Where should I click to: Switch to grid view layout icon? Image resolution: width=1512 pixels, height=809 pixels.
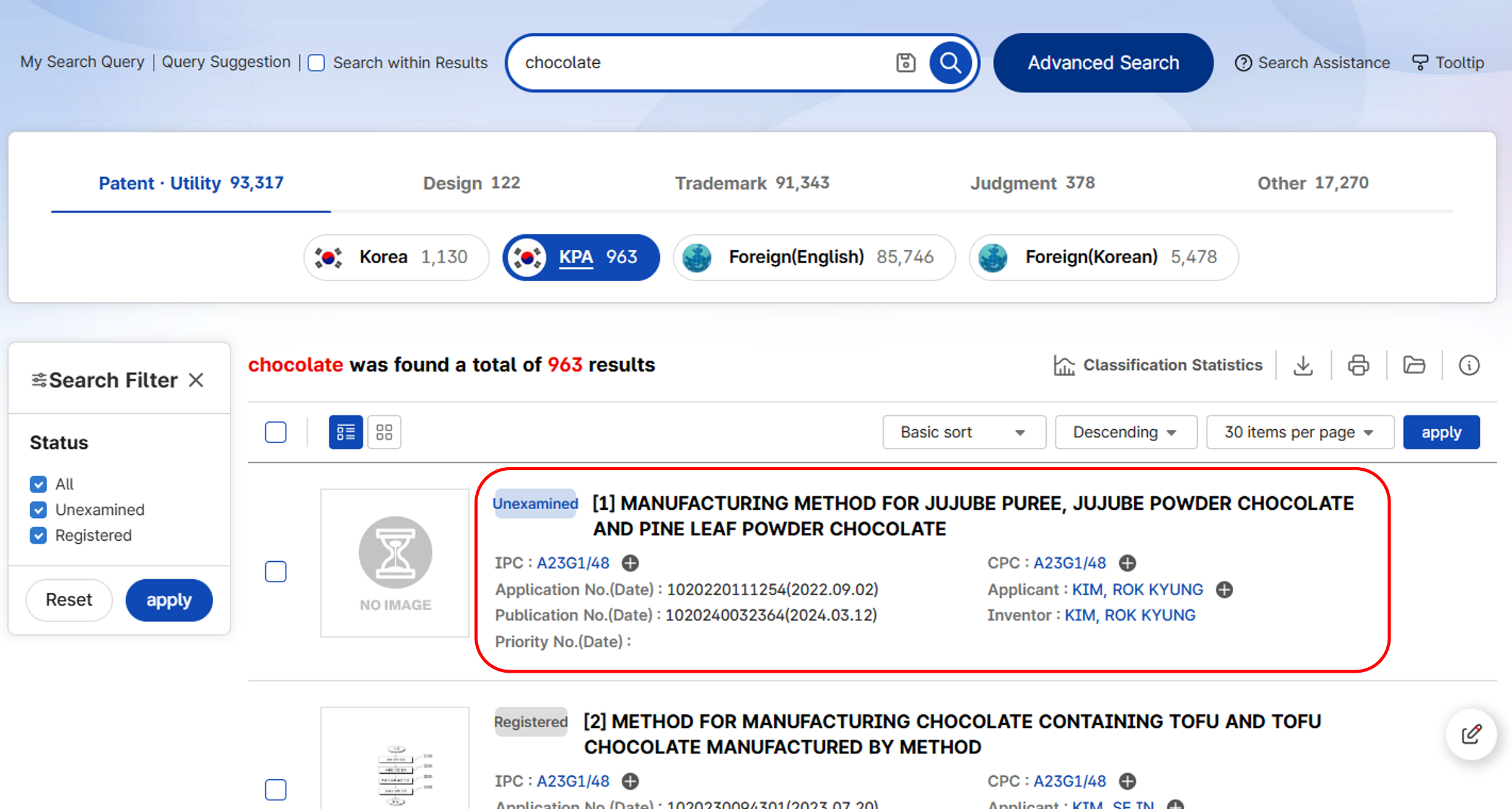[x=384, y=432]
